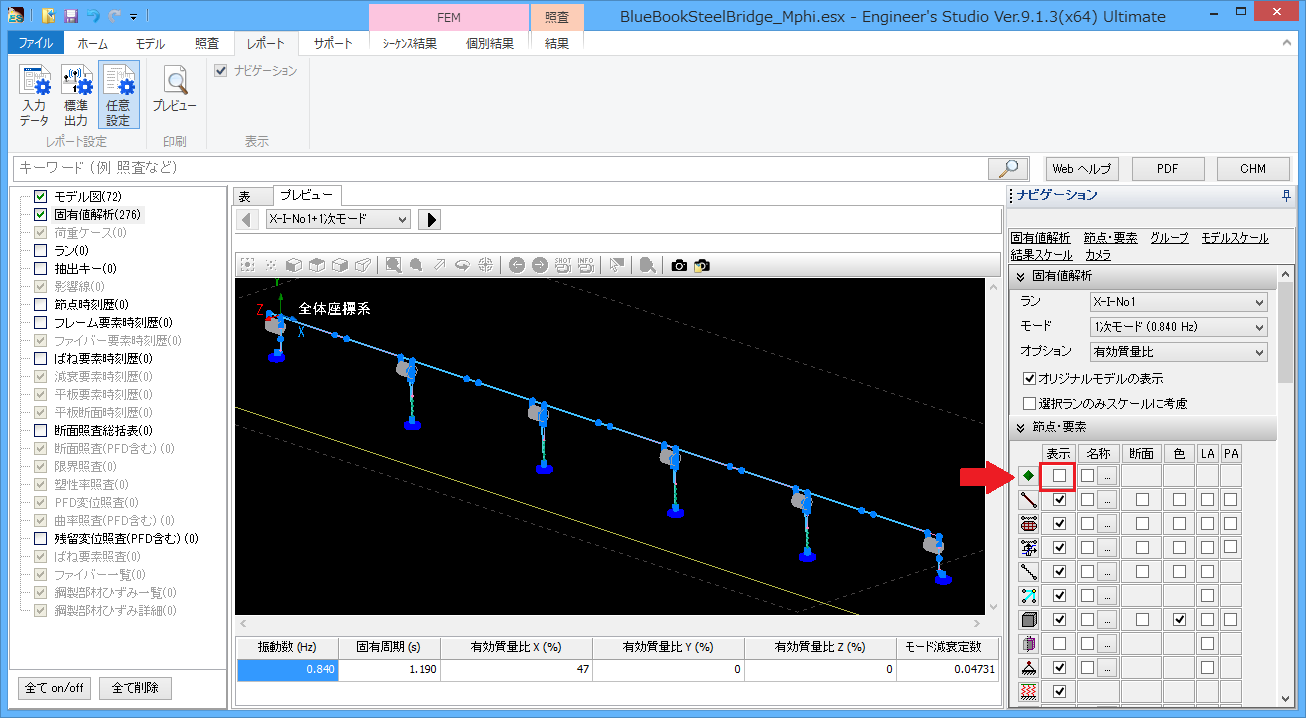1306x718 pixels.
Task: Click the play arrow next to mode selector
Action: pyautogui.click(x=428, y=220)
